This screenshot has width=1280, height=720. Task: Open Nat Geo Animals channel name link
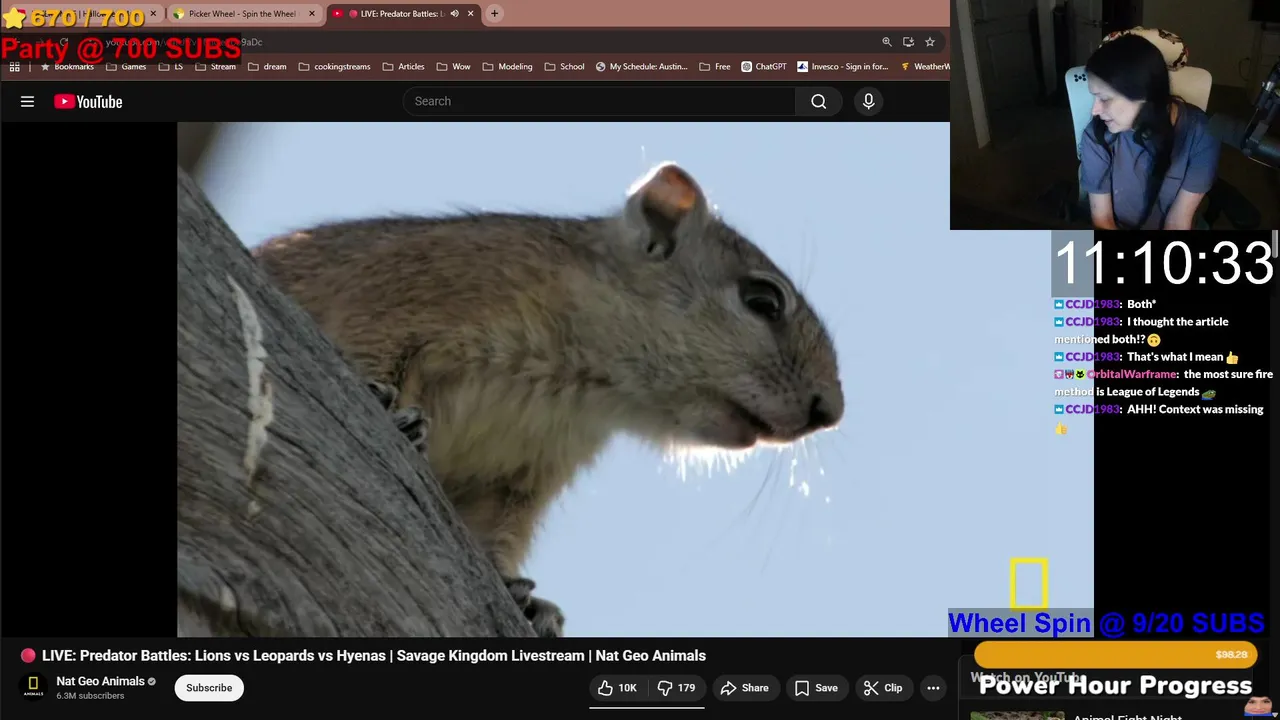click(100, 681)
